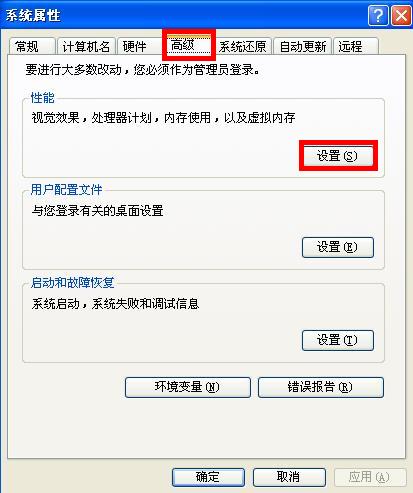
Task: Open the 远程 tab
Action: point(355,46)
